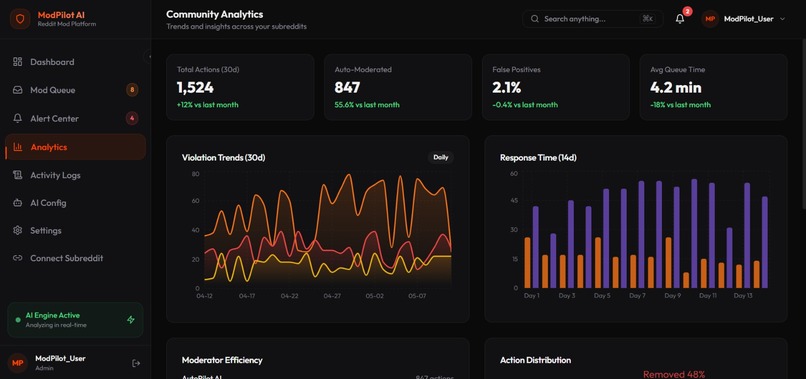Click the ModPilot AI shield logo
The height and width of the screenshot is (379, 806).
point(20,19)
